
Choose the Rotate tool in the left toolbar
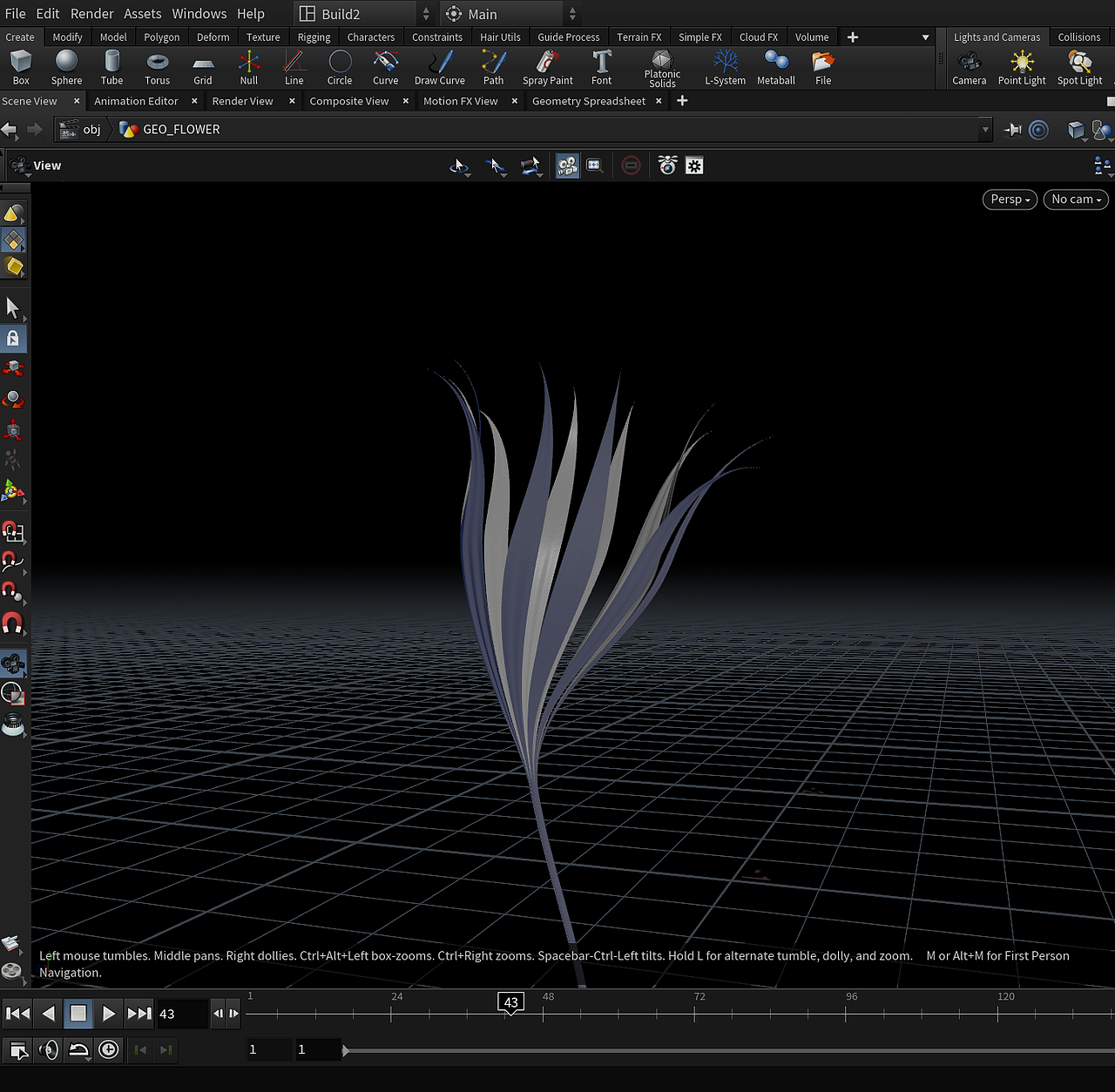(x=13, y=400)
